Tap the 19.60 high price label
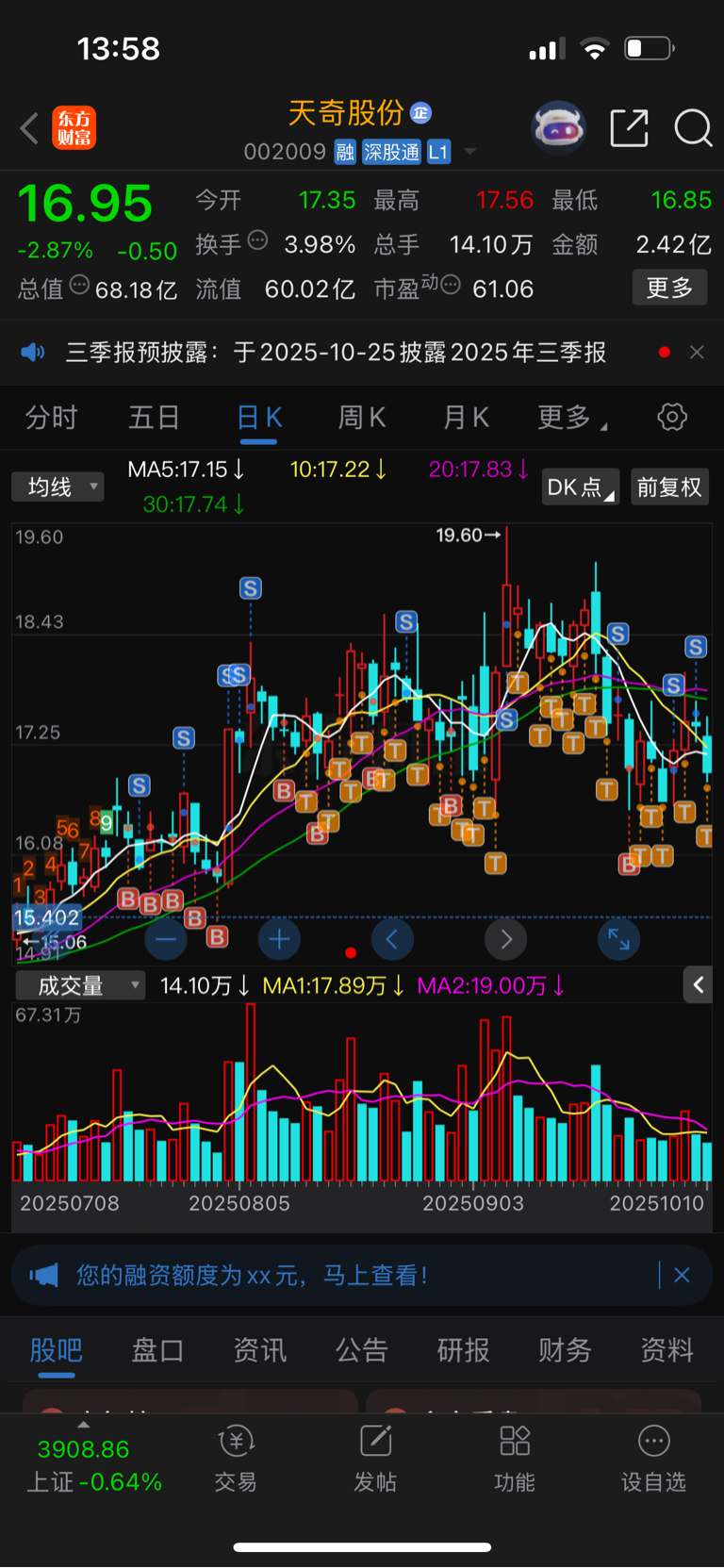Image resolution: width=724 pixels, height=1568 pixels. (x=469, y=536)
